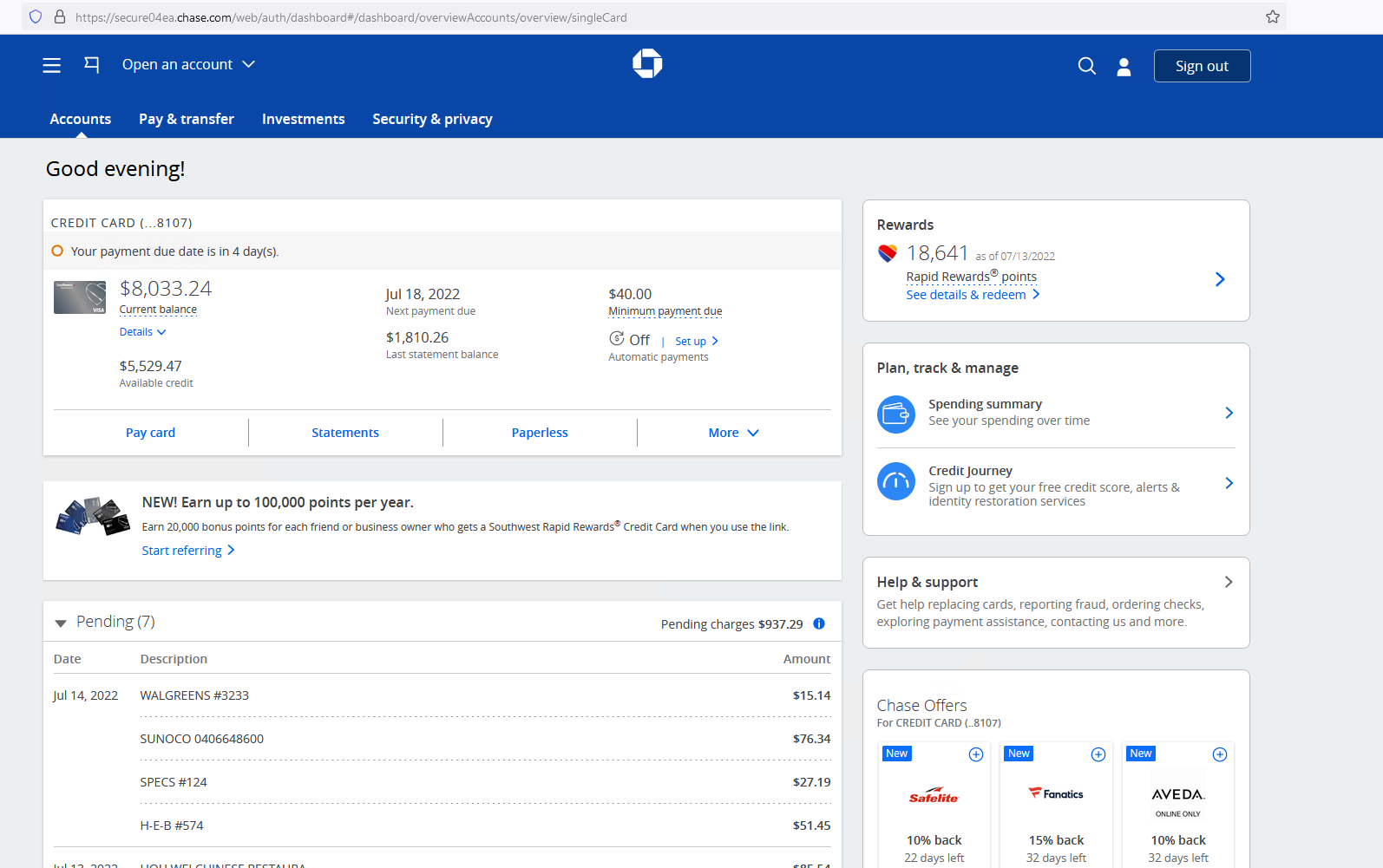Screen dimensions: 1383x868
Task: Open the Statements link
Action: coord(345,433)
